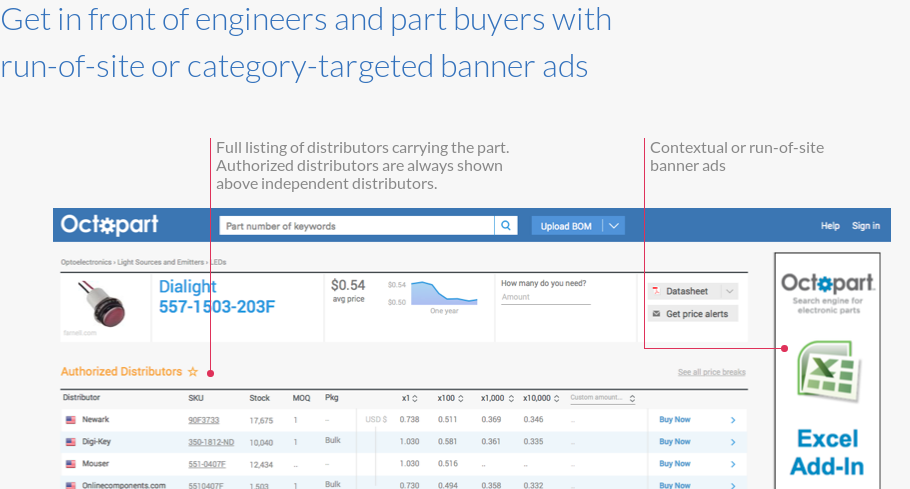Sort by the x1 price column
The width and height of the screenshot is (910, 489).
(x=410, y=398)
